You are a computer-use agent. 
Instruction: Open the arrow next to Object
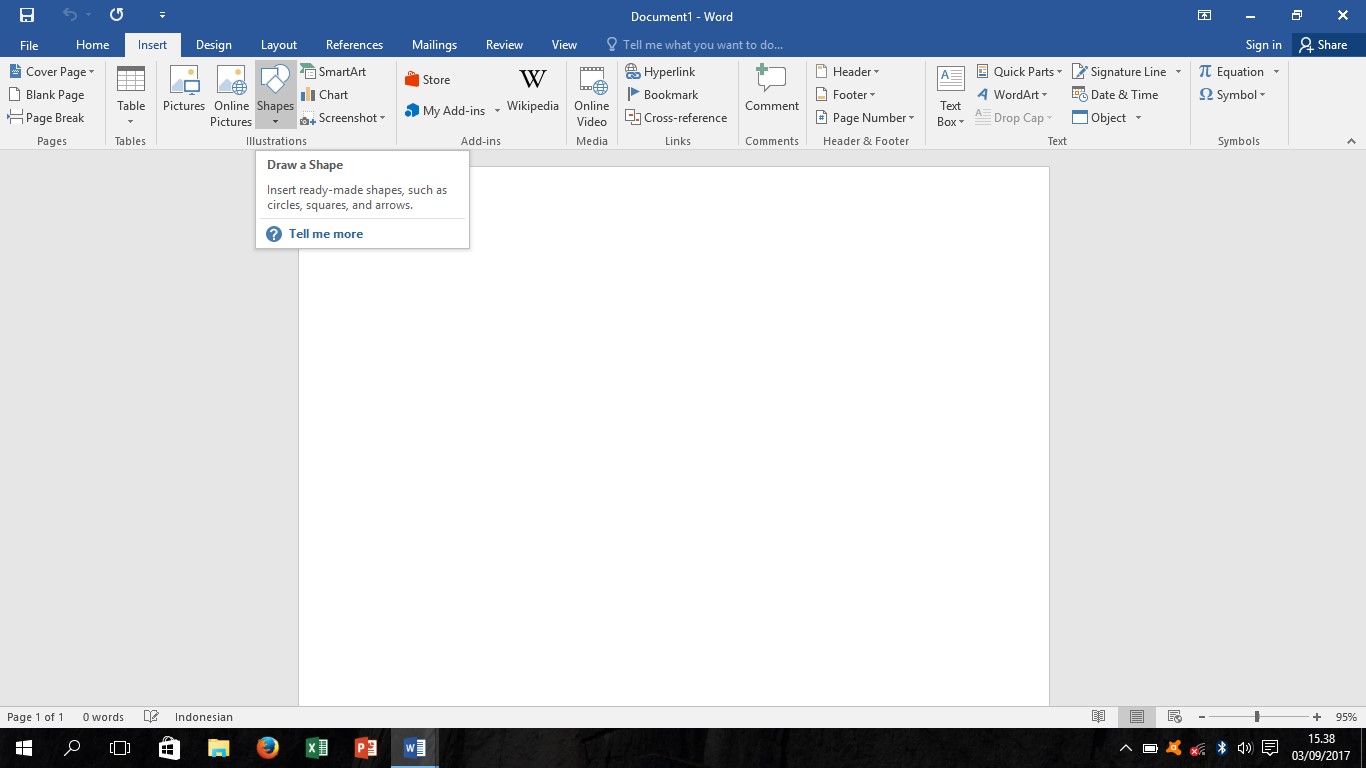point(1138,118)
